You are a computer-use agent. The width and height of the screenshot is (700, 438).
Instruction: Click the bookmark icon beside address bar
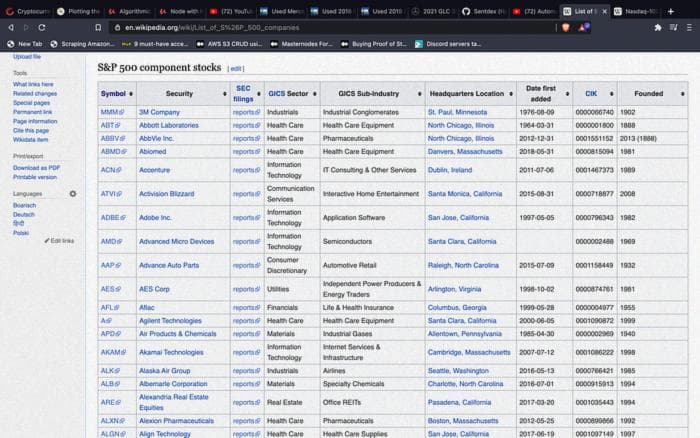pos(98,28)
